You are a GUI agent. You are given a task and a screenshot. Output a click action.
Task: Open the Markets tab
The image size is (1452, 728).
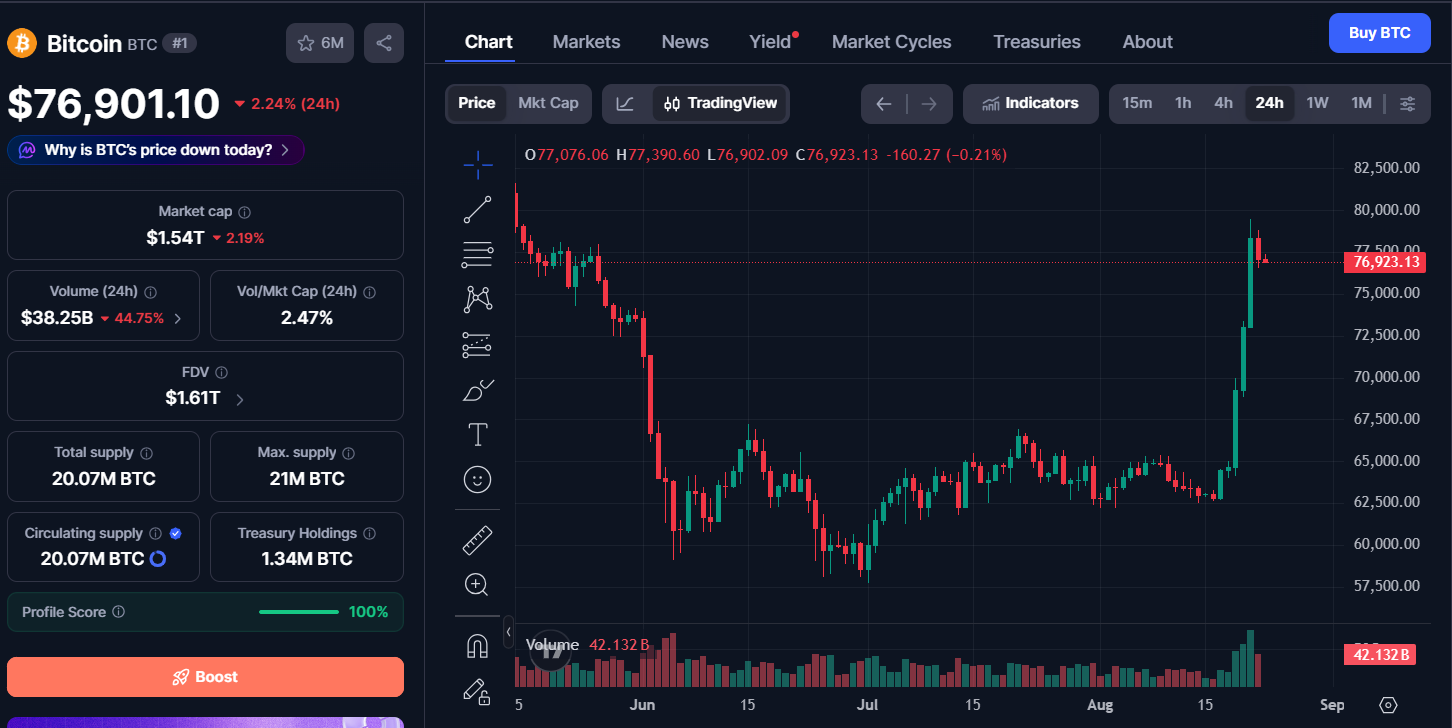pos(586,42)
